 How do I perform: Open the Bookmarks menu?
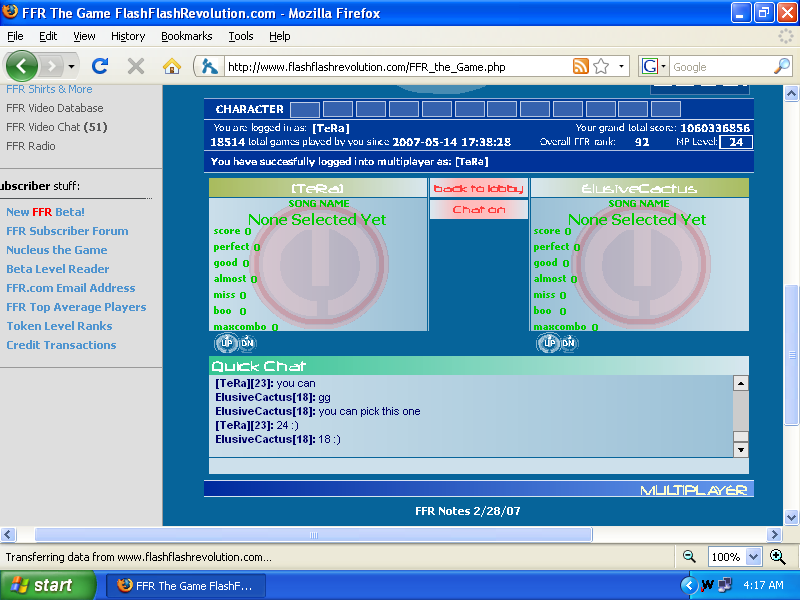click(x=186, y=36)
